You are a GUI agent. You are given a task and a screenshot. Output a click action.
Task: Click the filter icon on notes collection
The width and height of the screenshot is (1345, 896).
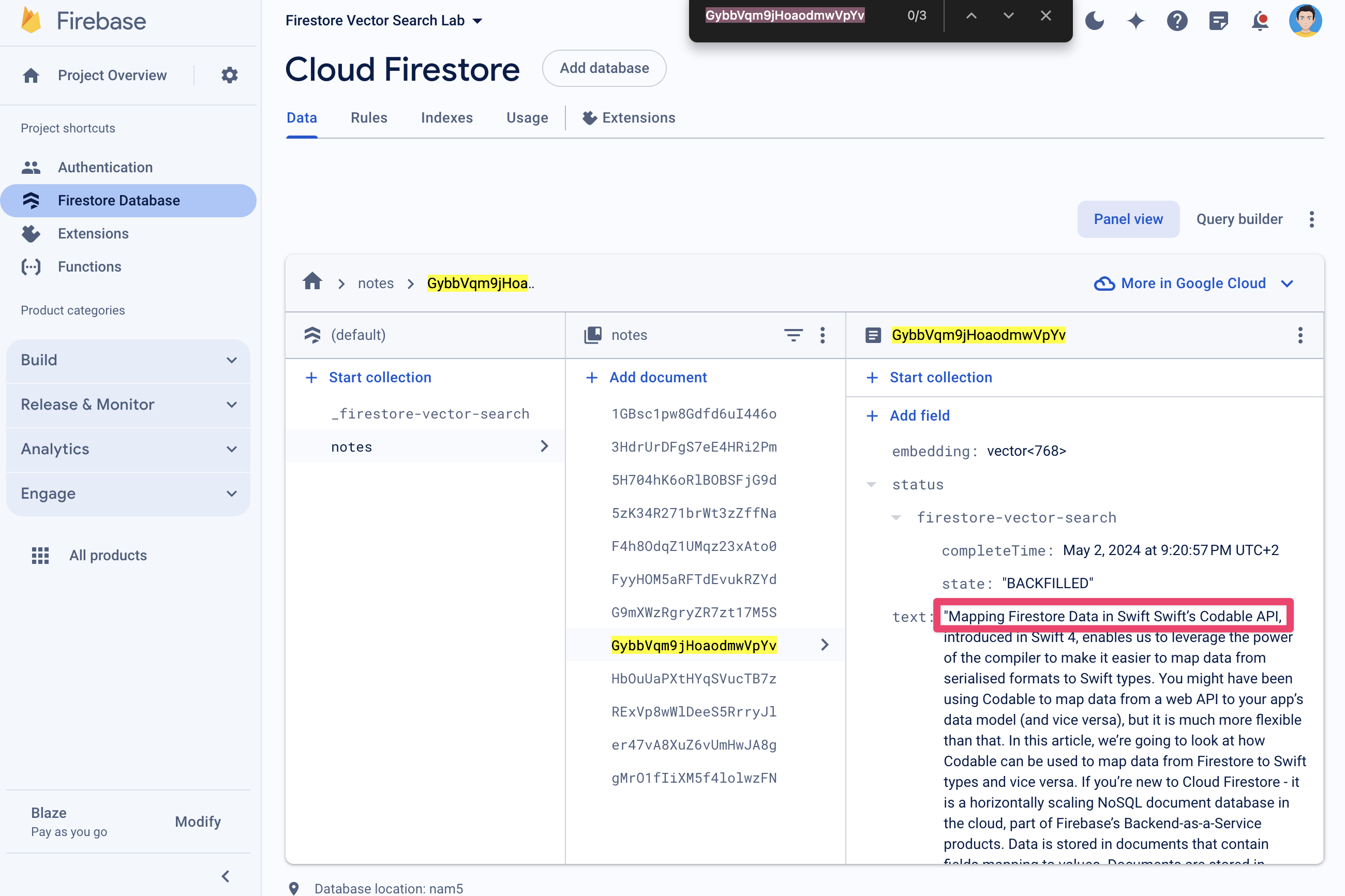tap(794, 335)
